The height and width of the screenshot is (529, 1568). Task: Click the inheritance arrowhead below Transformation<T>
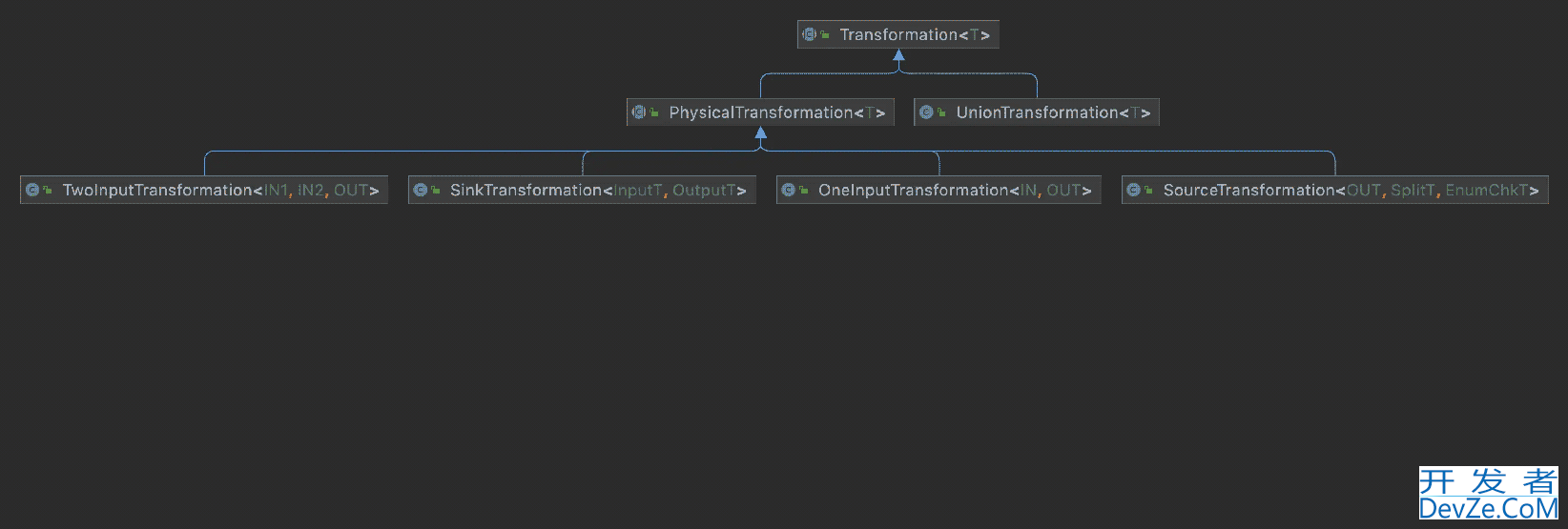point(898,55)
